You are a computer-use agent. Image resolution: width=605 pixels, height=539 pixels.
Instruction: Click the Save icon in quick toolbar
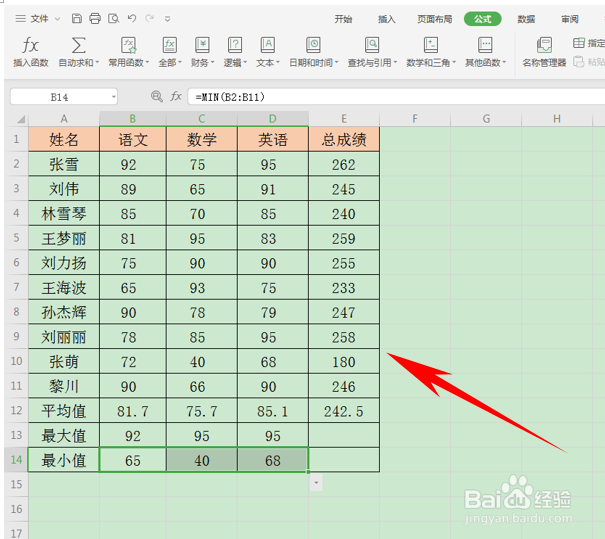77,19
